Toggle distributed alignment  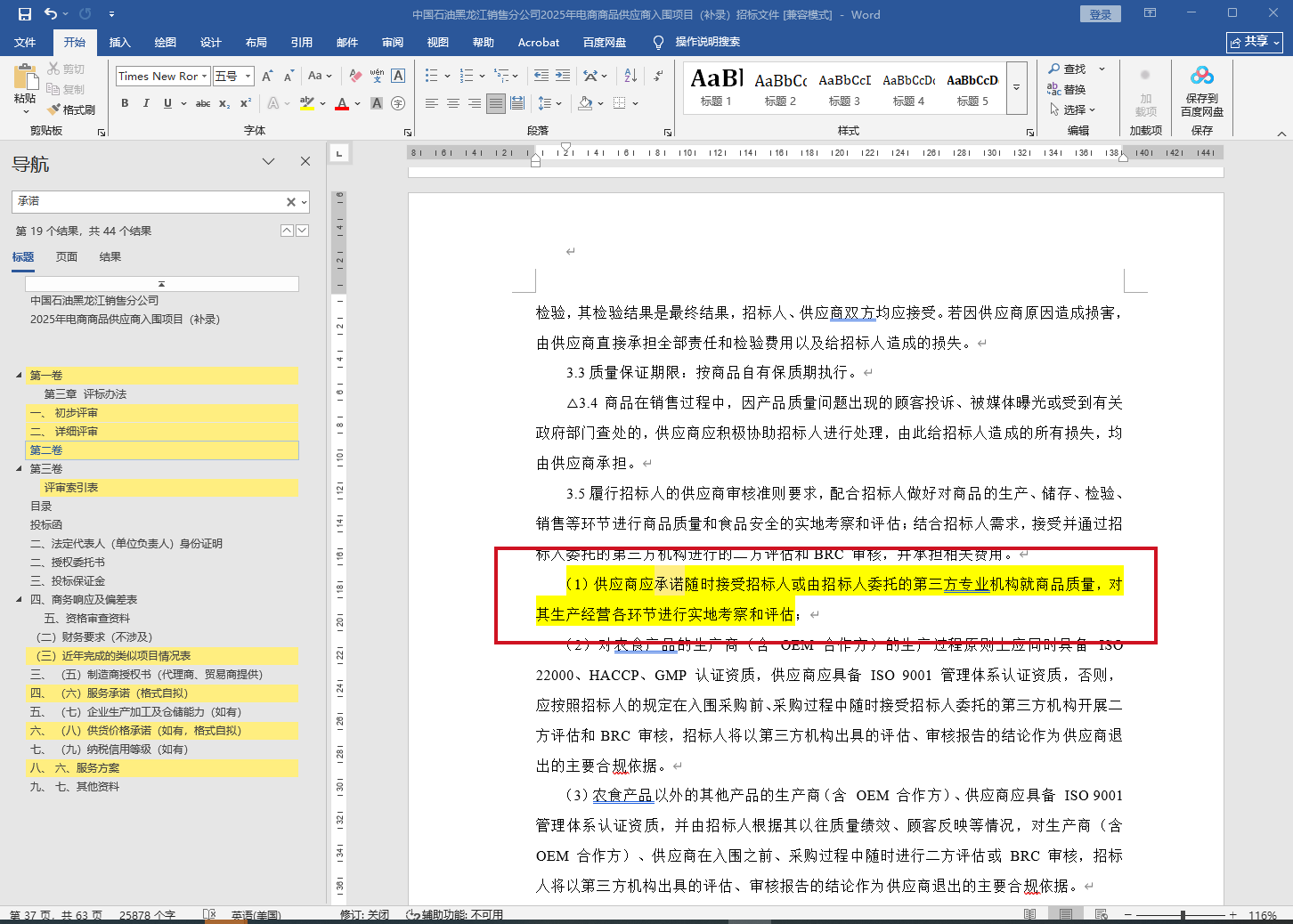pyautogui.click(x=517, y=103)
